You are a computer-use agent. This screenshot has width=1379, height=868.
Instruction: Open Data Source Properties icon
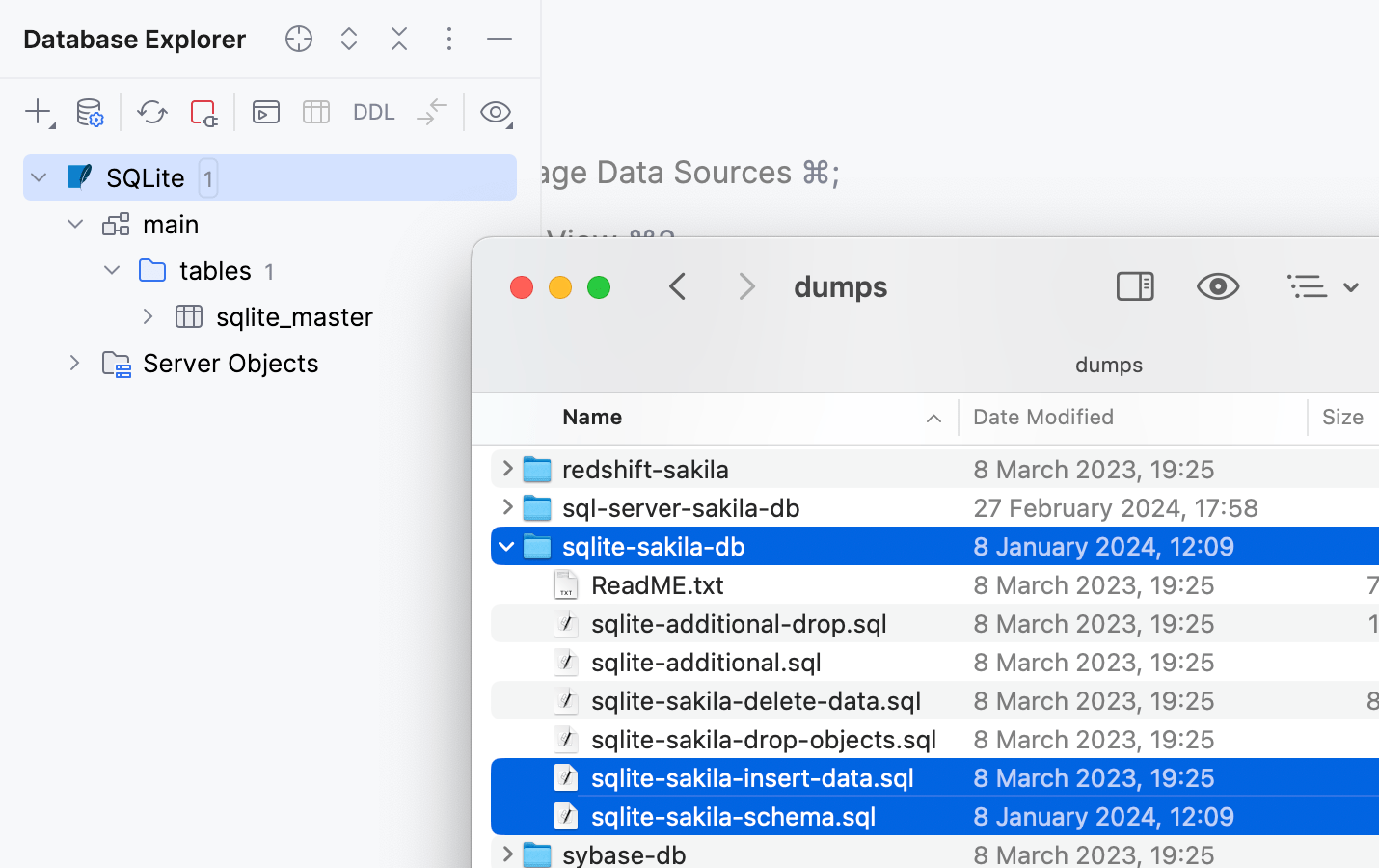90,112
